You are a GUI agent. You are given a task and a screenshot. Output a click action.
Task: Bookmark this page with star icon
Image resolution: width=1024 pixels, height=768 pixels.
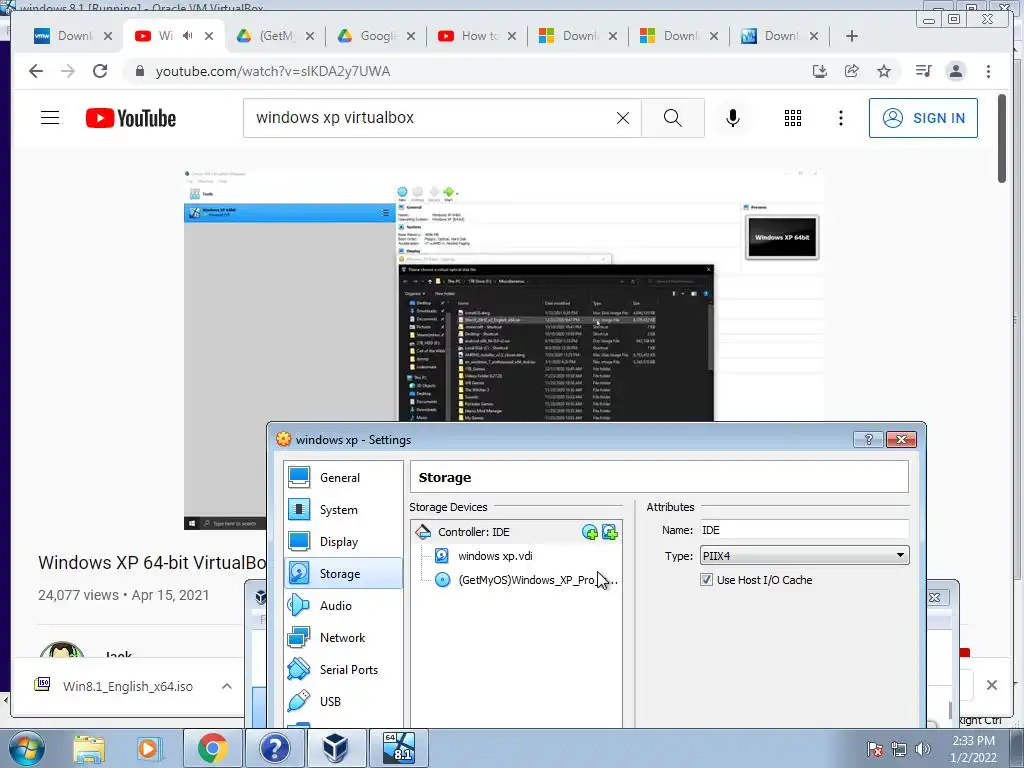884,71
